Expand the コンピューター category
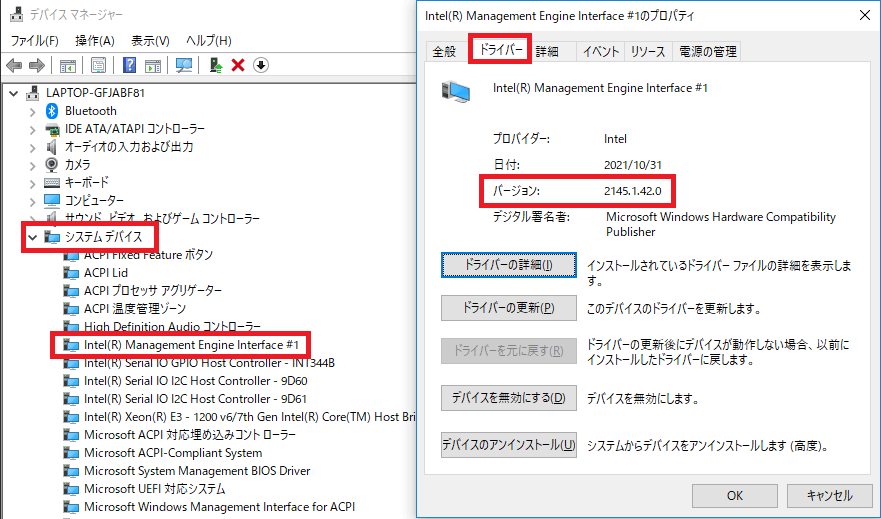This screenshot has height=519, width=881. tap(33, 202)
